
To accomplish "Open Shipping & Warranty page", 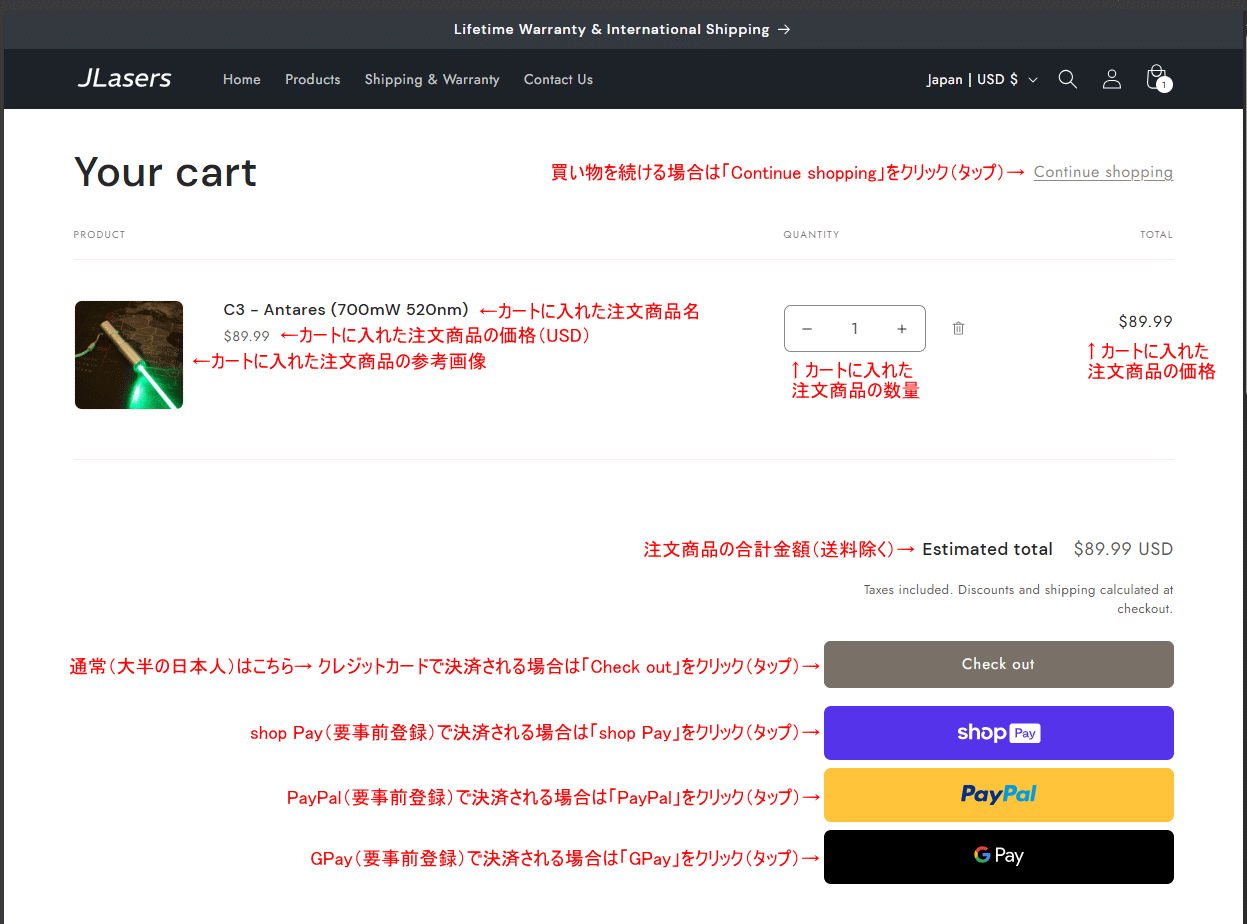I will (431, 79).
